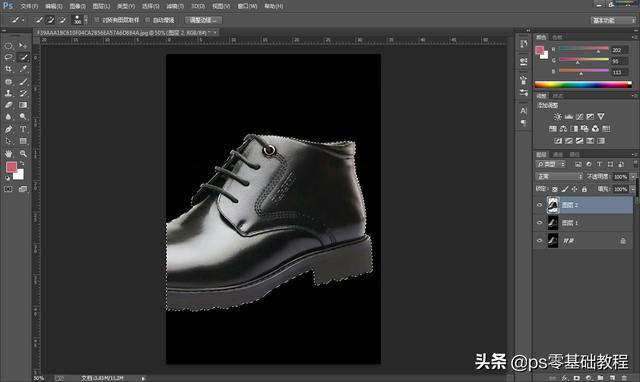Open the 基本功能 workspace dropdown
640x382 pixels.
(x=613, y=20)
